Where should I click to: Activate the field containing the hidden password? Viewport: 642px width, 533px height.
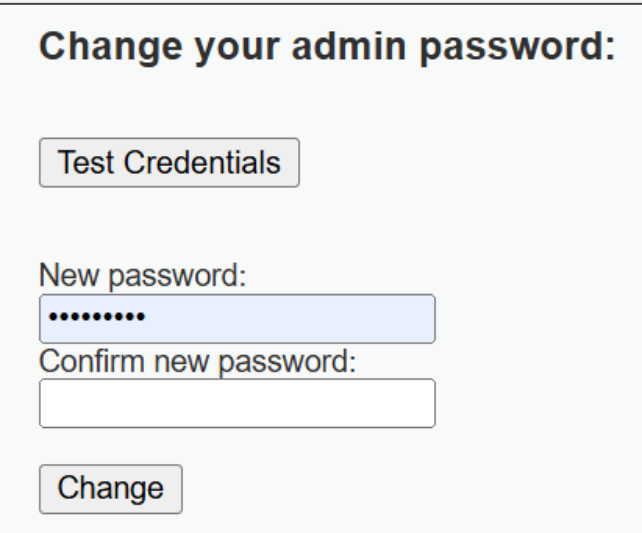pyautogui.click(x=237, y=319)
